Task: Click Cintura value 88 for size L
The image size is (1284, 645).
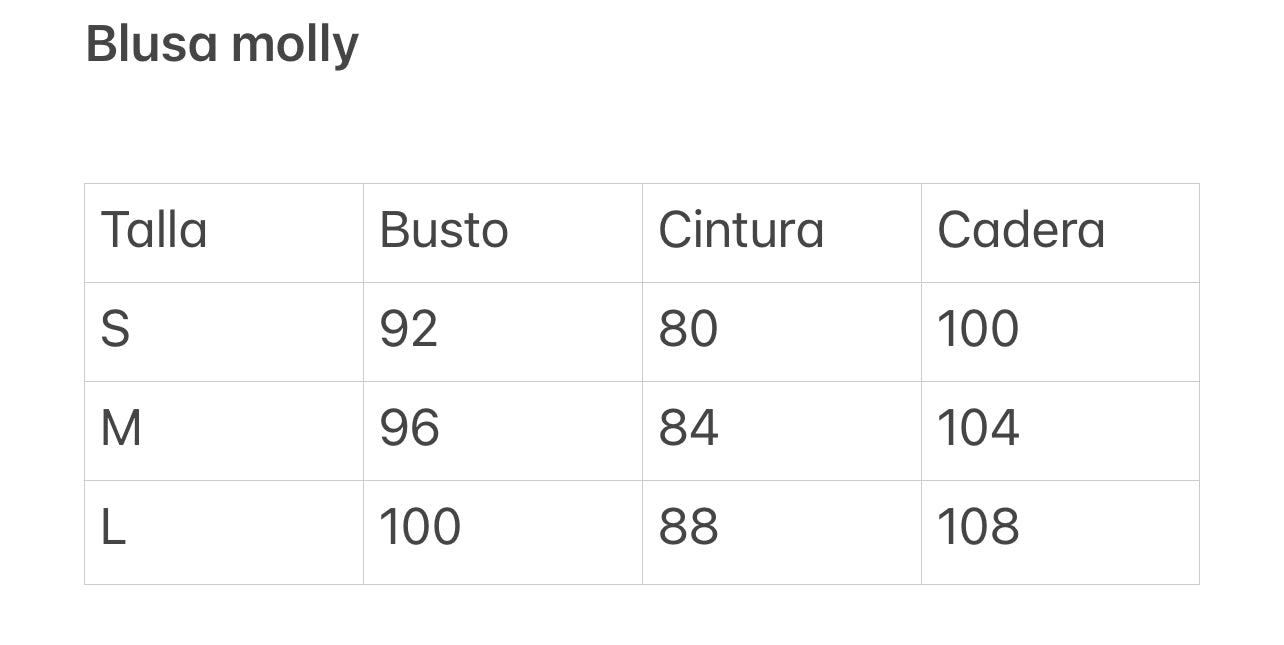Action: [x=688, y=528]
